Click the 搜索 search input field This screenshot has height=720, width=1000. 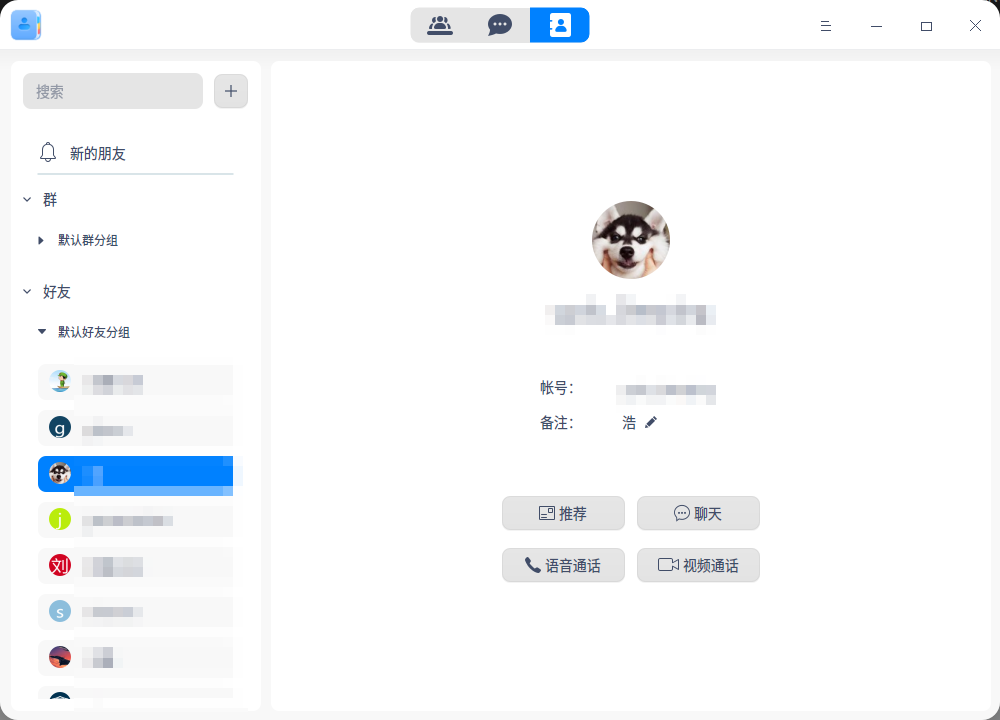tap(112, 90)
